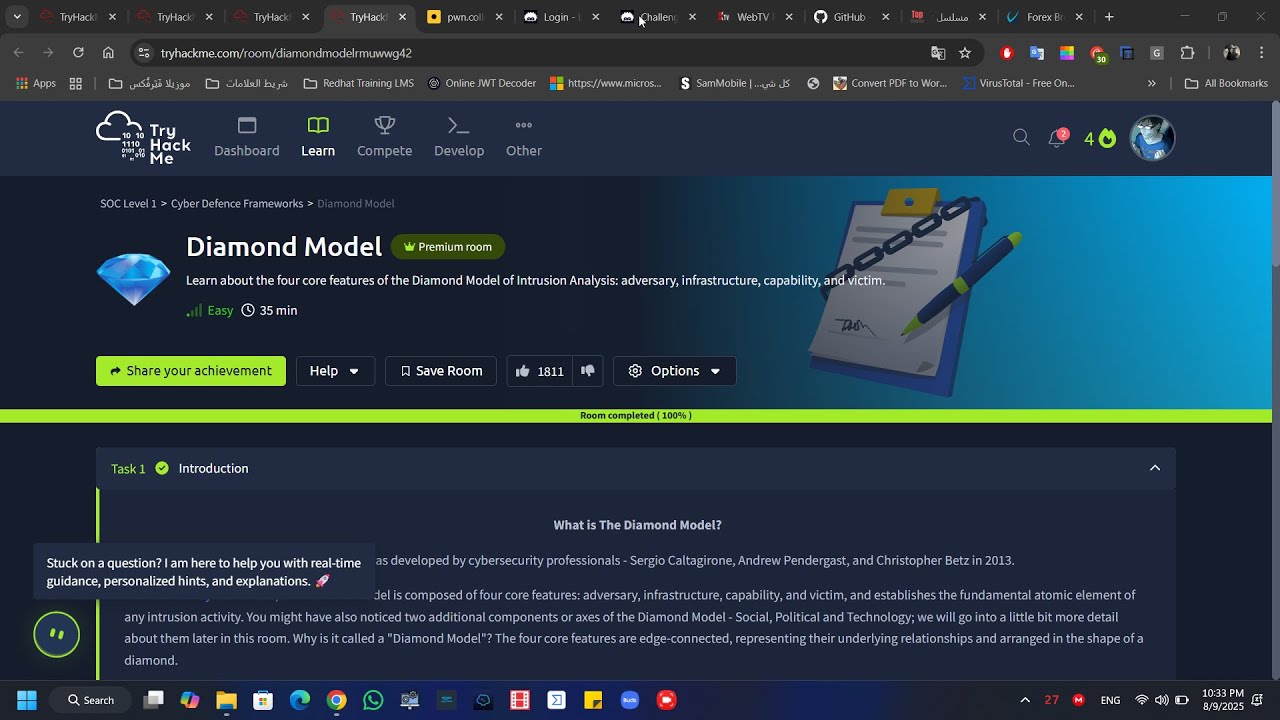Open the Copilot taskbar icon
The width and height of the screenshot is (1280, 720).
tap(190, 700)
